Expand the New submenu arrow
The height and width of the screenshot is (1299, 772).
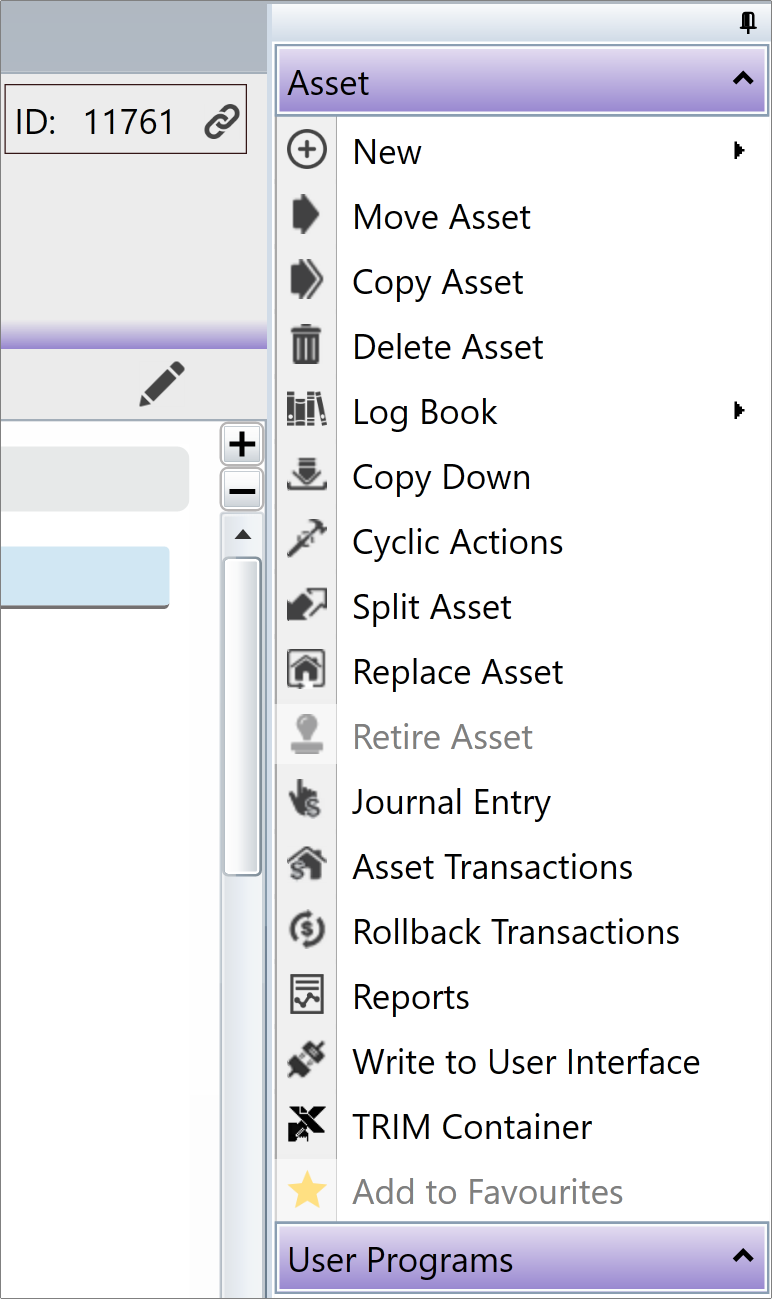(x=739, y=151)
